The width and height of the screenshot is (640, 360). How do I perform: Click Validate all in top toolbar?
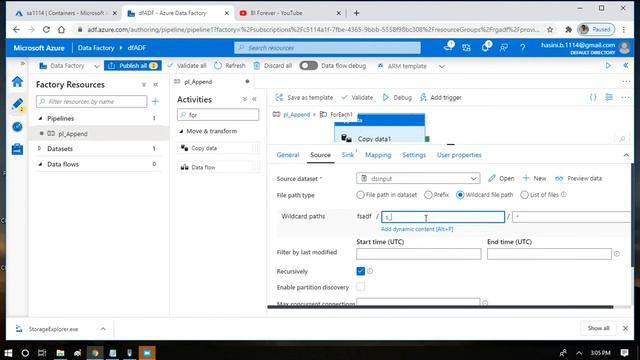(187, 66)
